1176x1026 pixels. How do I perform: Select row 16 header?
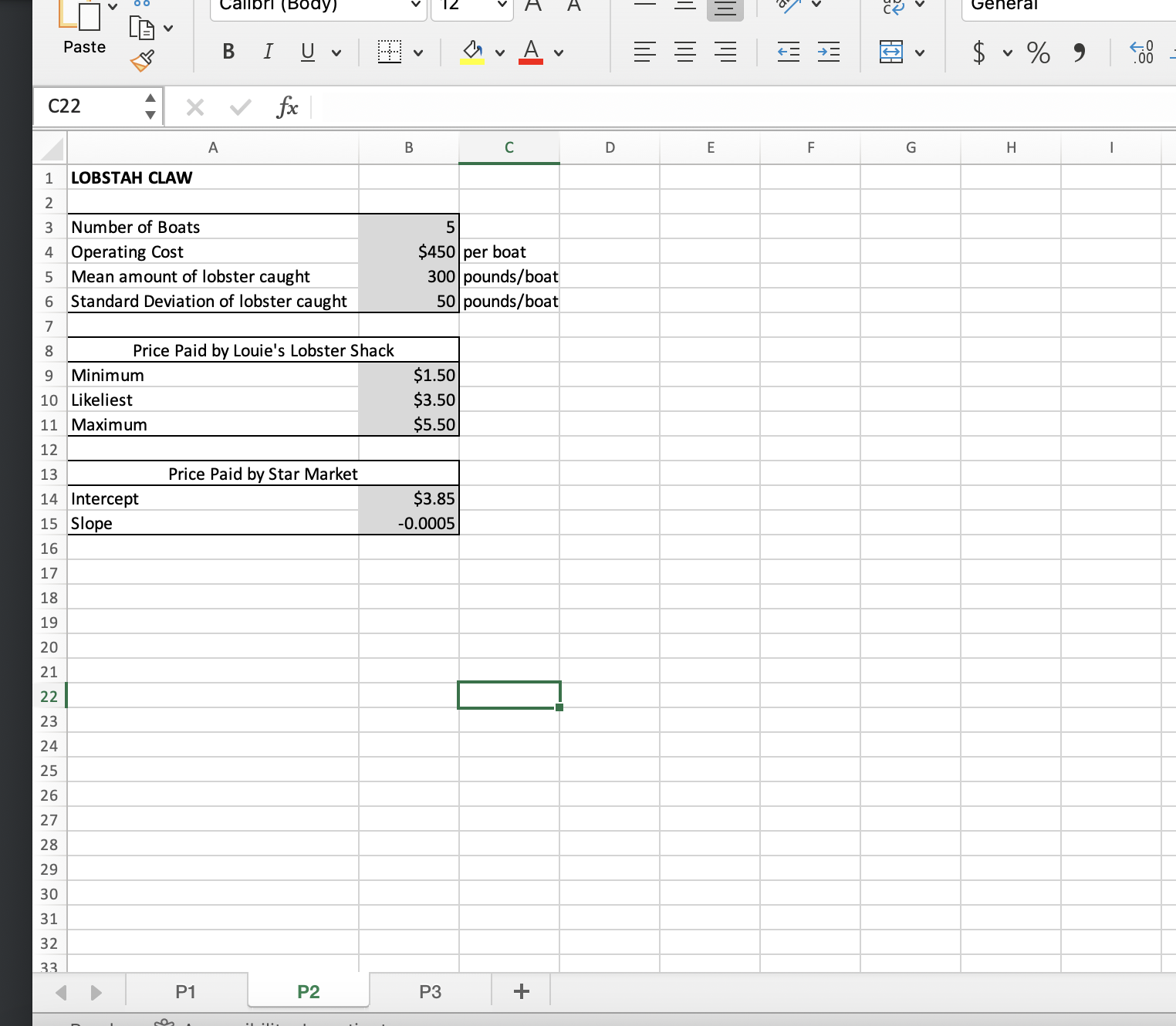click(50, 548)
